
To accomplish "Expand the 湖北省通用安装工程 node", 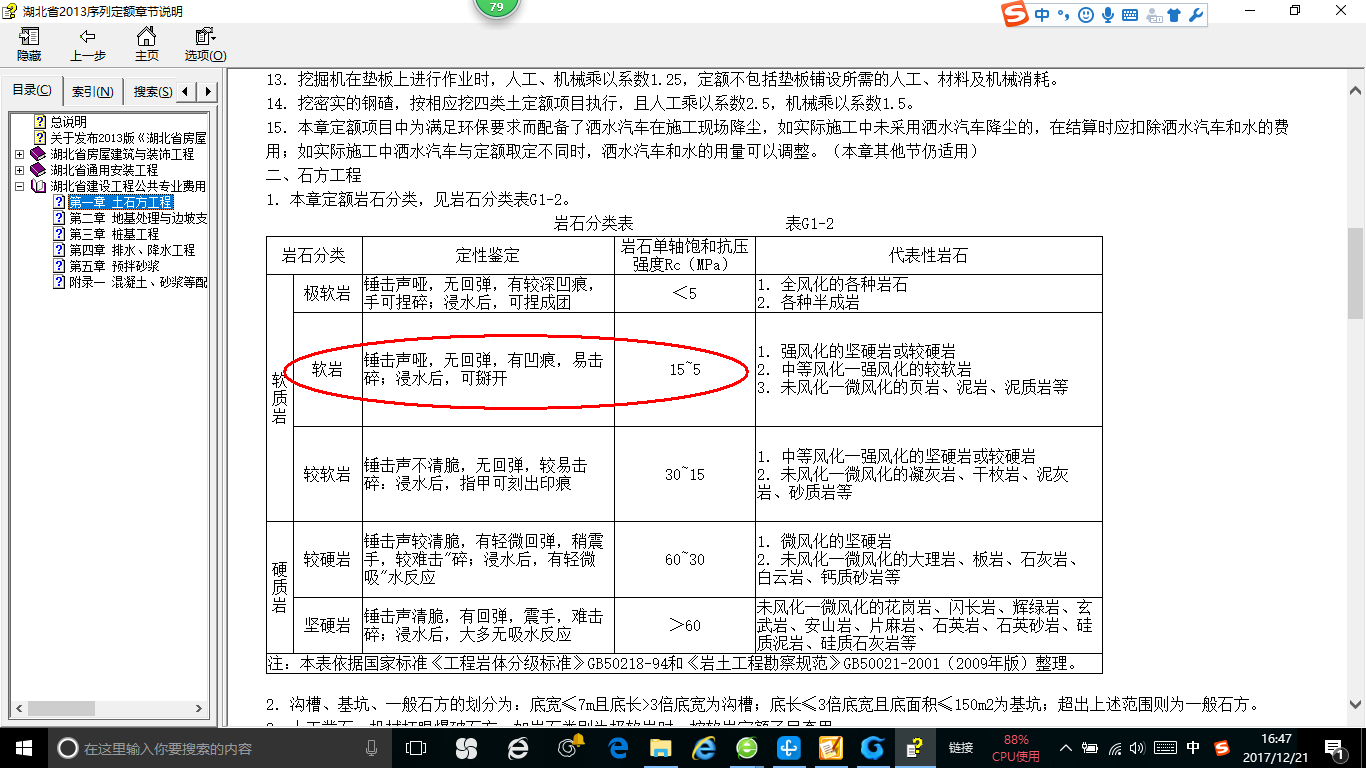I will pyautogui.click(x=20, y=170).
